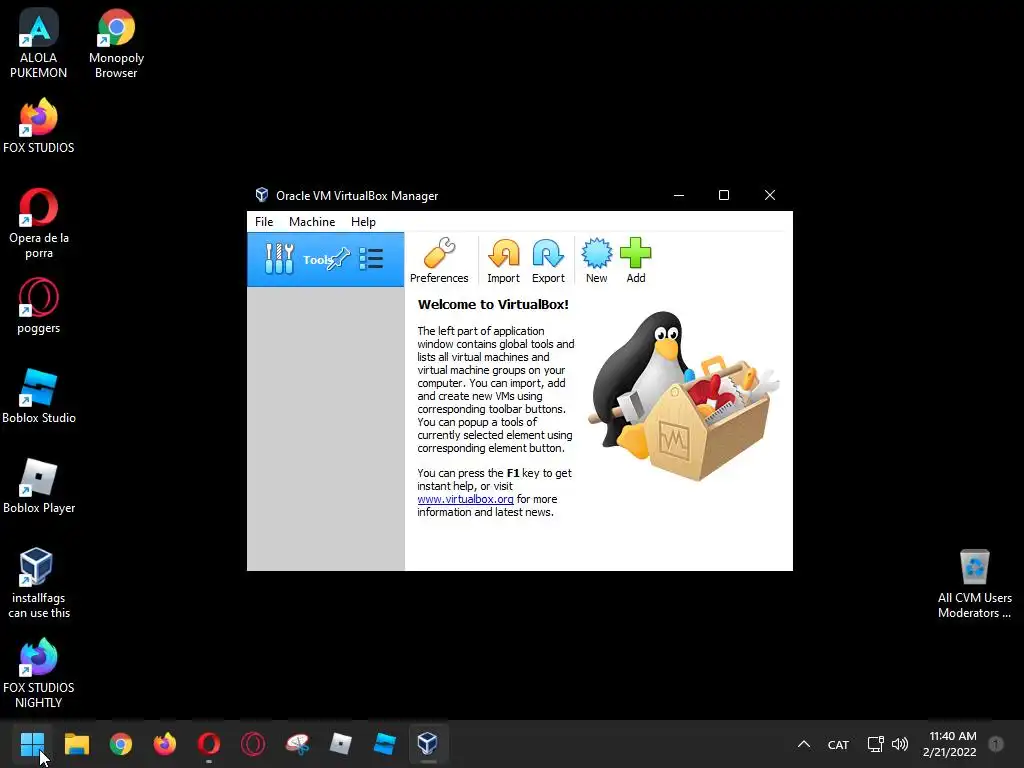This screenshot has height=768, width=1024.
Task: Click the Roblox Studio taskbar icon
Action: 385,744
